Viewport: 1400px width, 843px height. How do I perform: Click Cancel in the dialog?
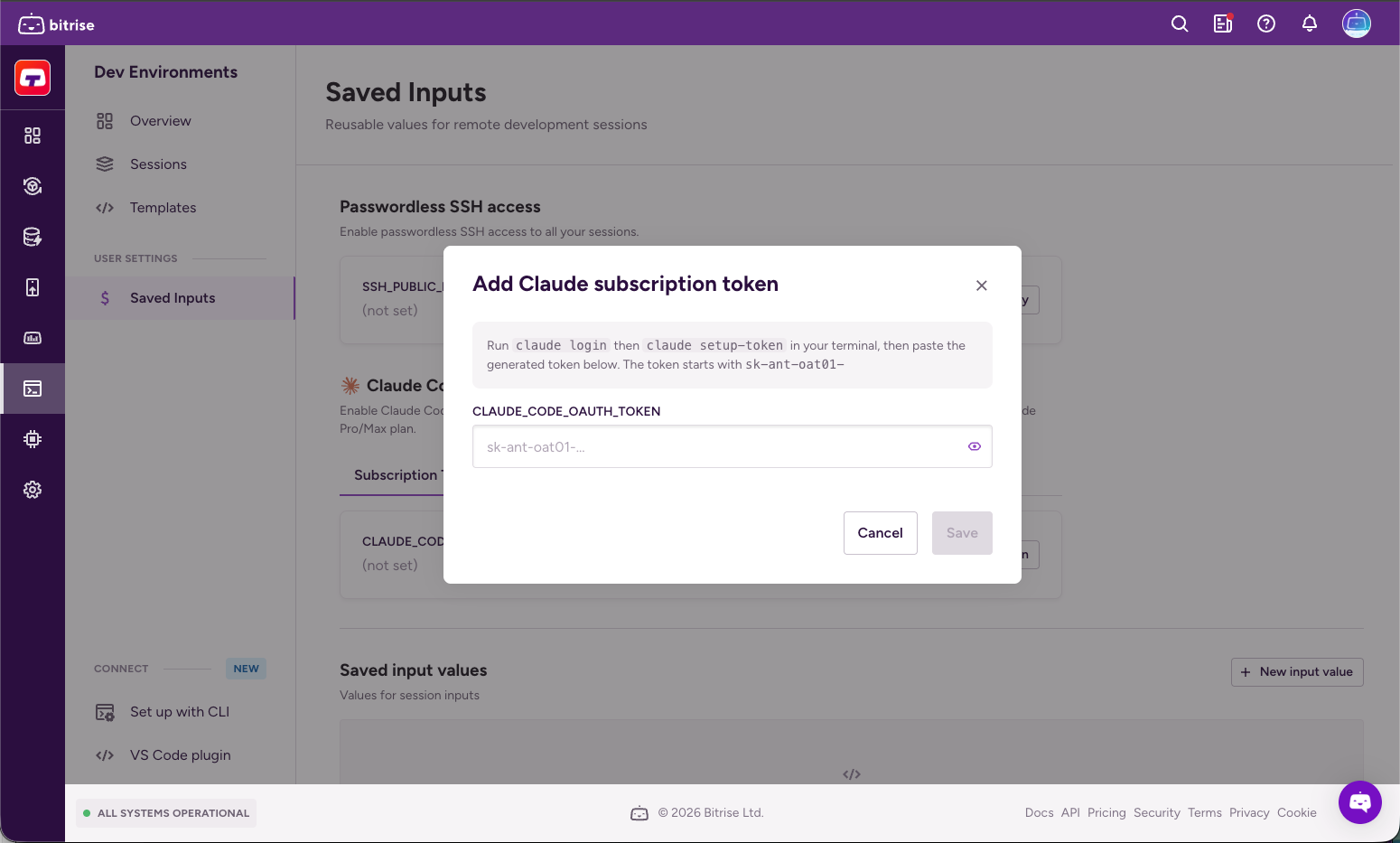[x=881, y=533]
